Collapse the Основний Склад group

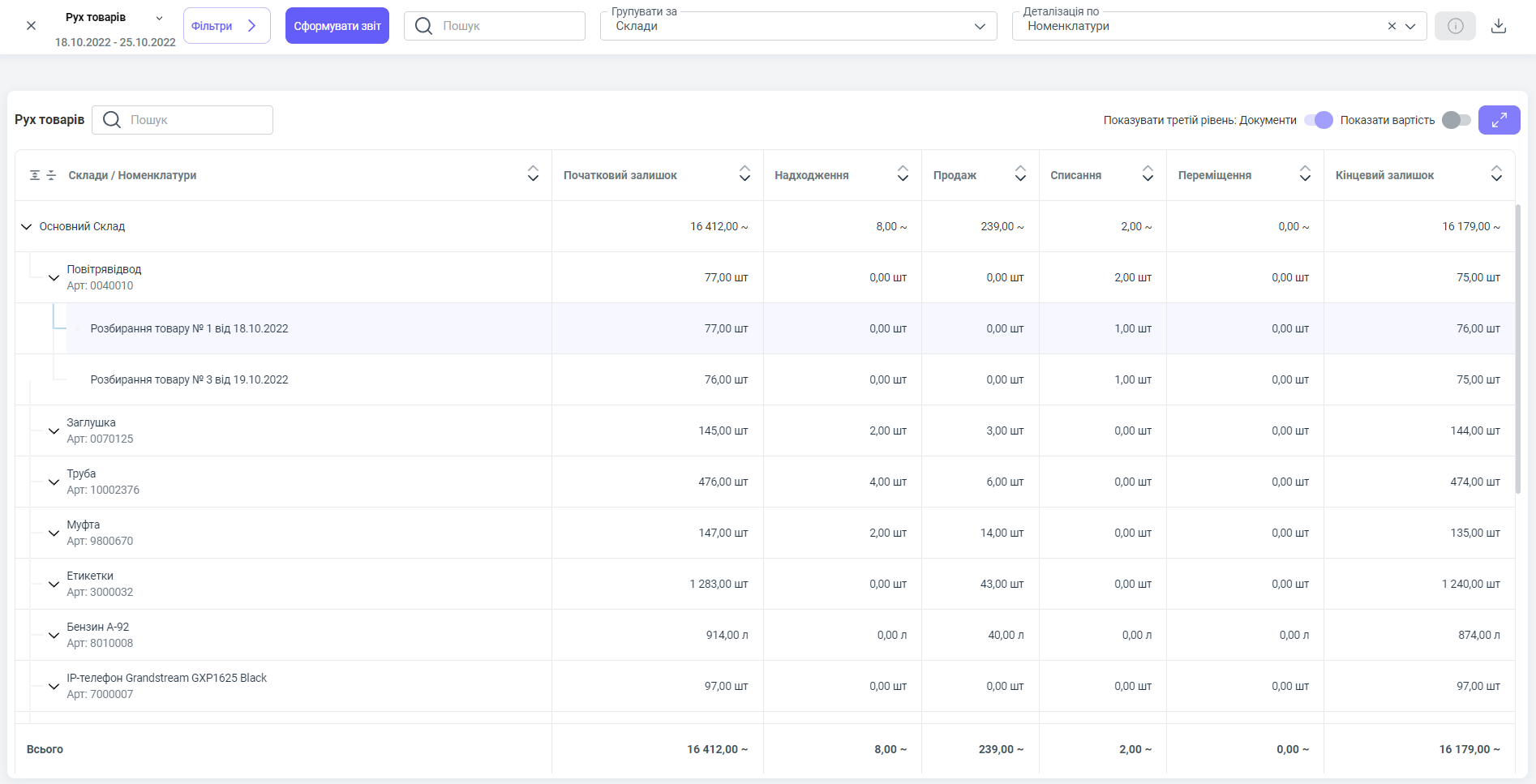coord(26,227)
